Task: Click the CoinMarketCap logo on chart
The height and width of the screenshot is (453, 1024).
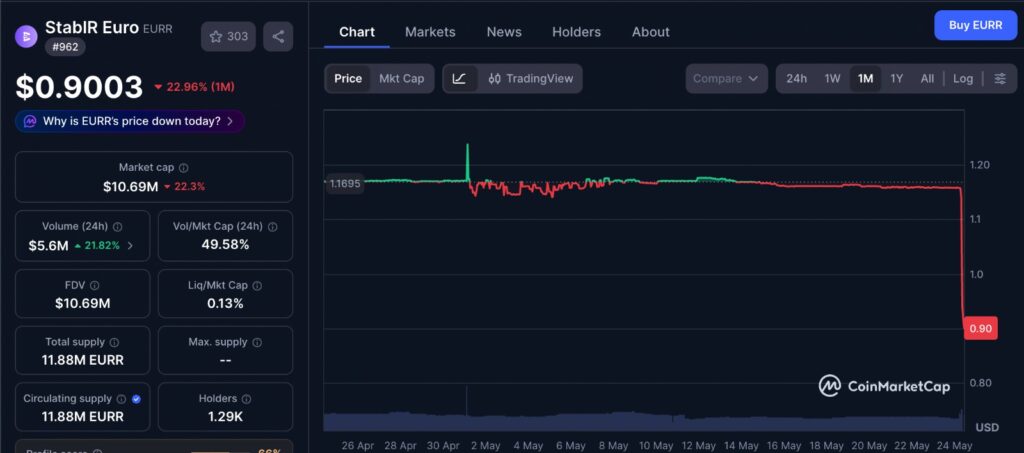Action: click(884, 386)
